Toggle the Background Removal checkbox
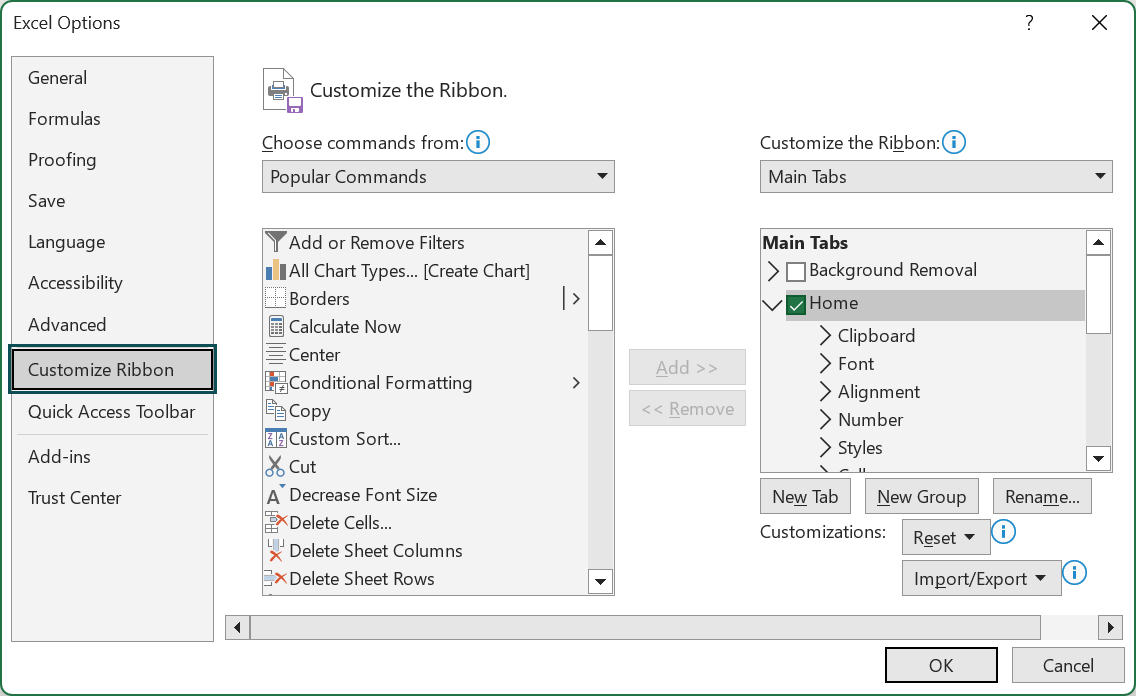Image resolution: width=1136 pixels, height=696 pixels. pos(796,272)
